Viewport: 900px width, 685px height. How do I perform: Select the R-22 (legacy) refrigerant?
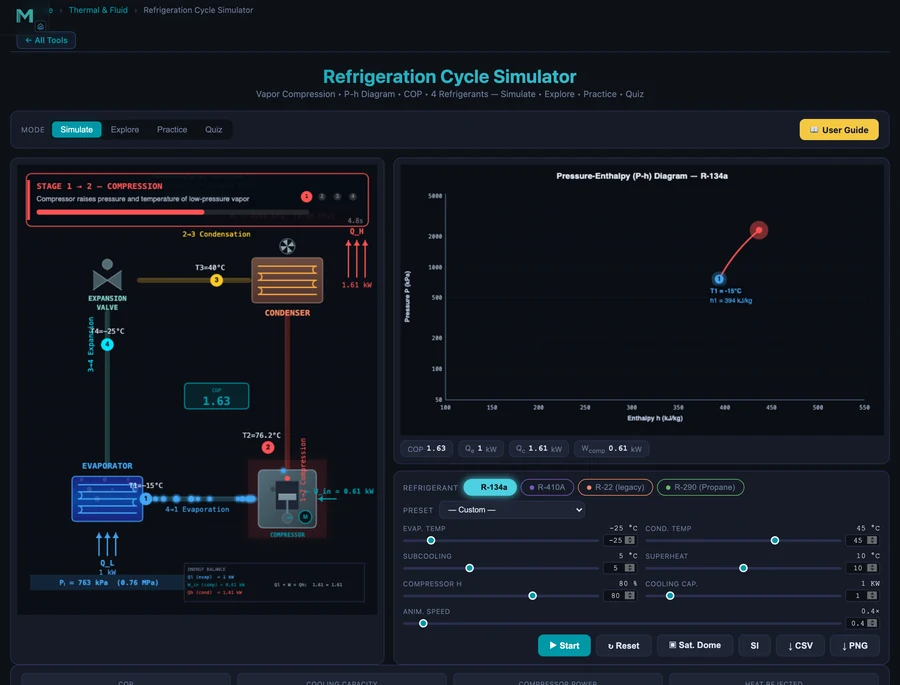(x=615, y=487)
